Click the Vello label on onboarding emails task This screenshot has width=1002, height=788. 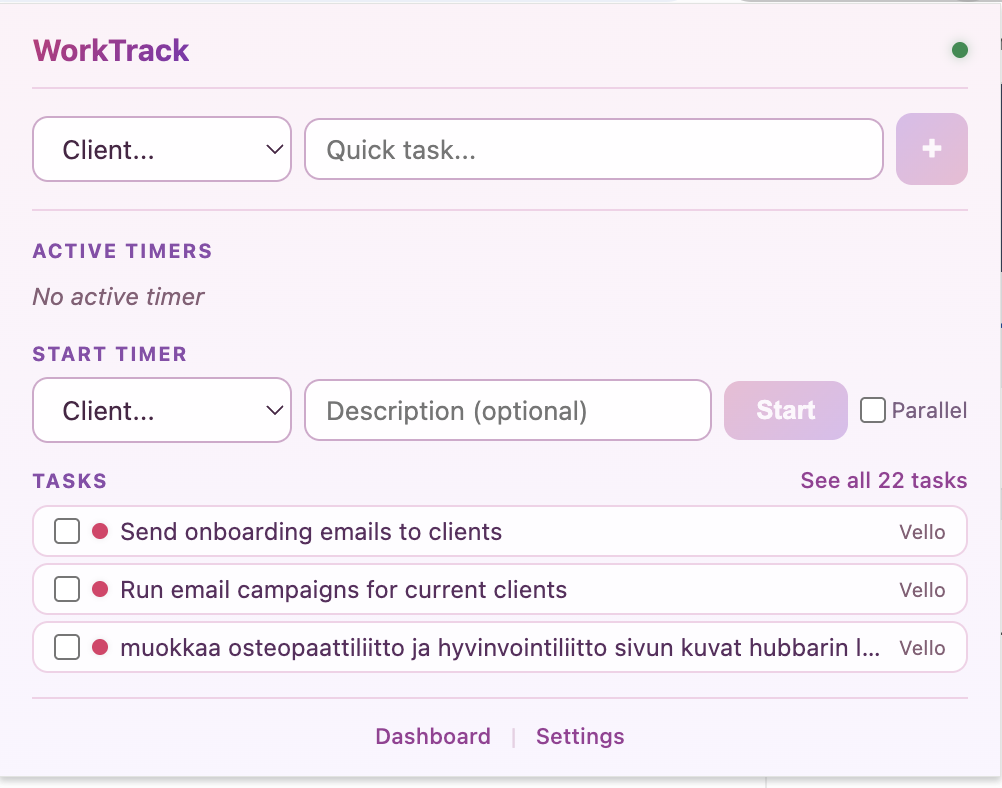coord(921,532)
